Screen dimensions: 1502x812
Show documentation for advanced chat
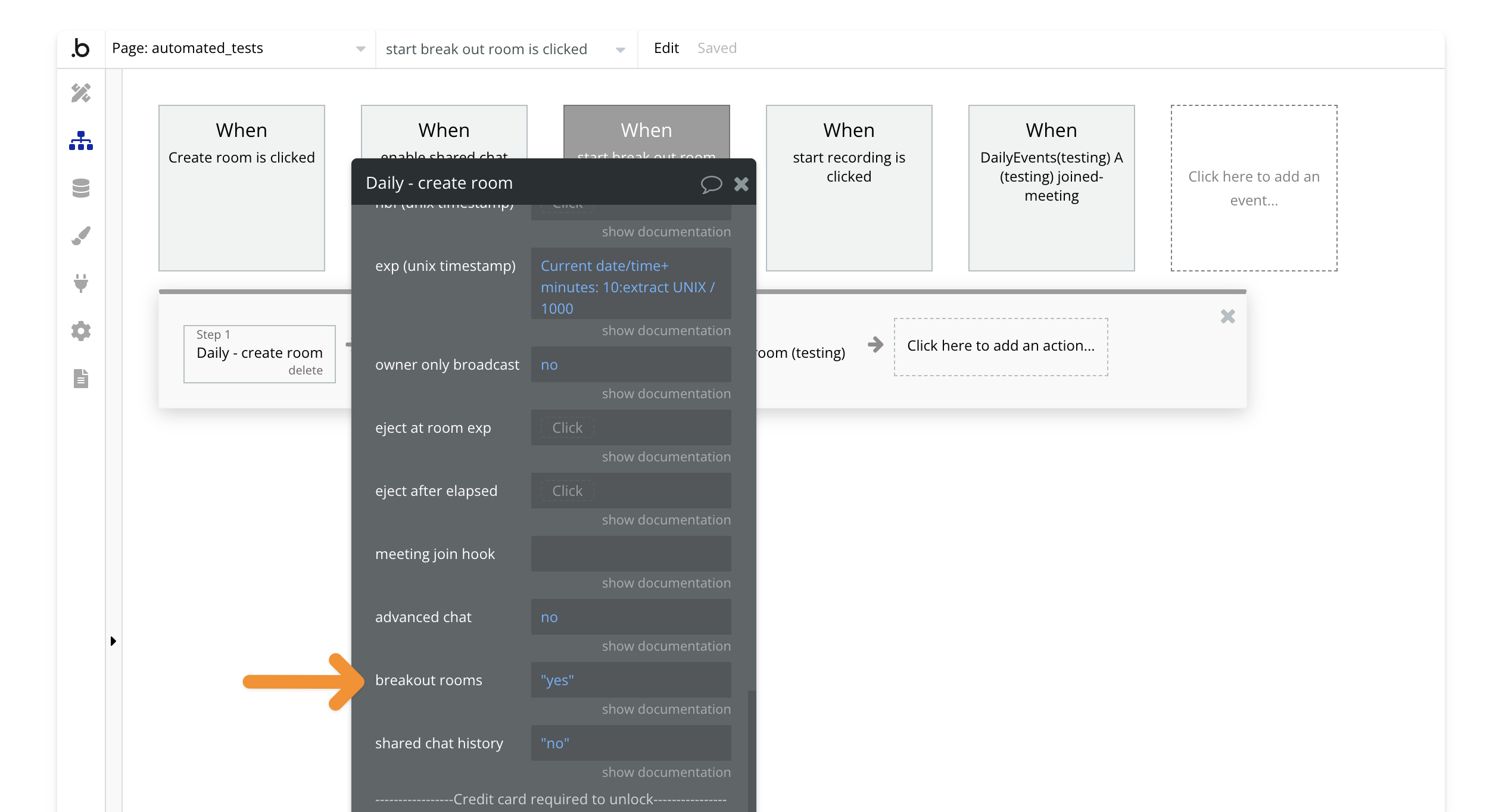point(666,647)
